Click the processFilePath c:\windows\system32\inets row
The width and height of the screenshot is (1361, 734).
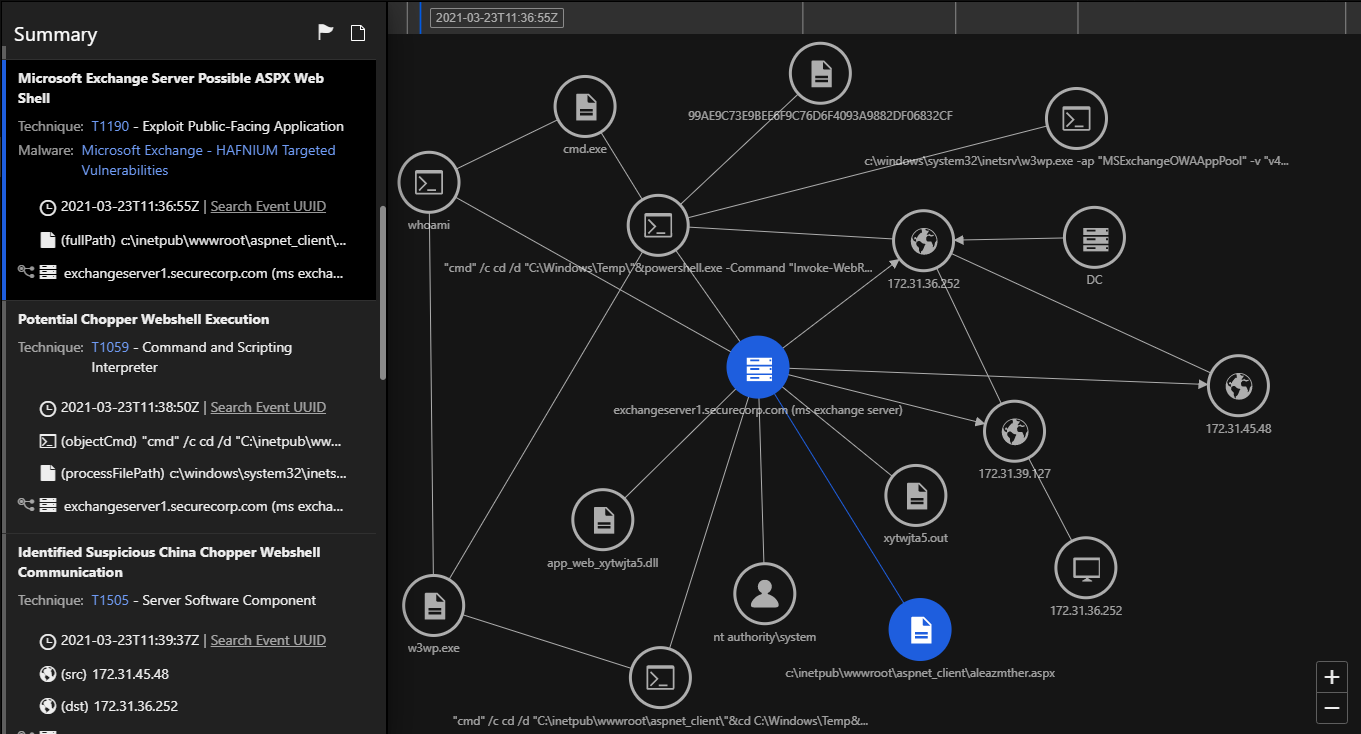pos(193,473)
